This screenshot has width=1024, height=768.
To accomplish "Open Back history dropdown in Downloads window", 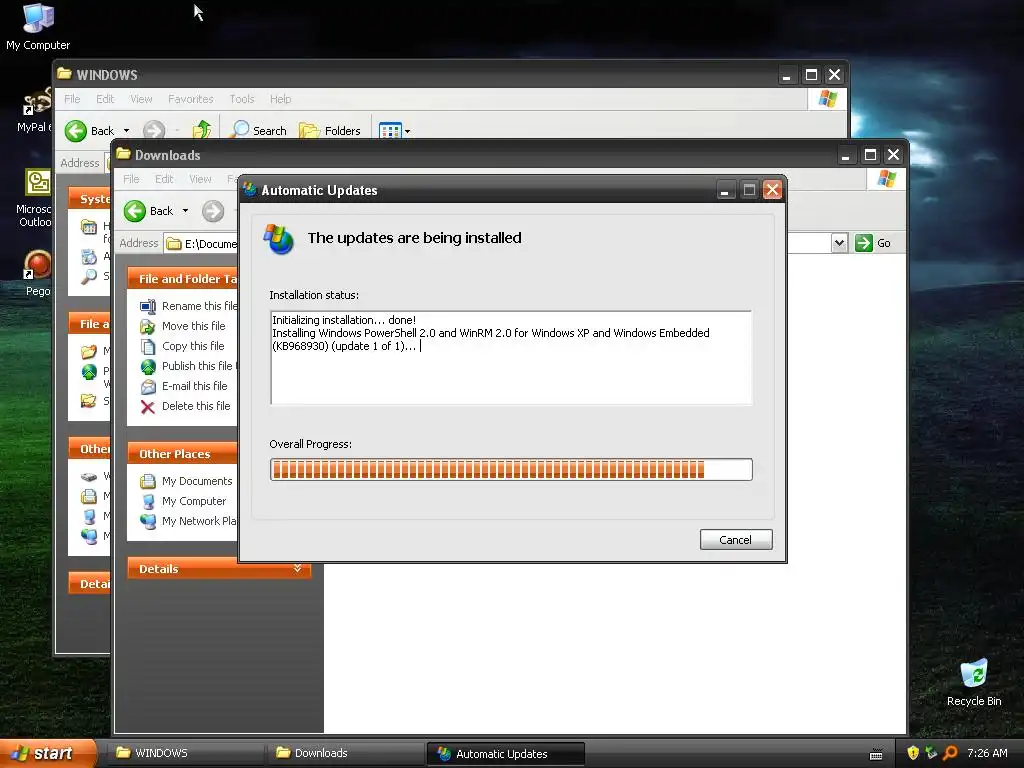I will (x=185, y=211).
